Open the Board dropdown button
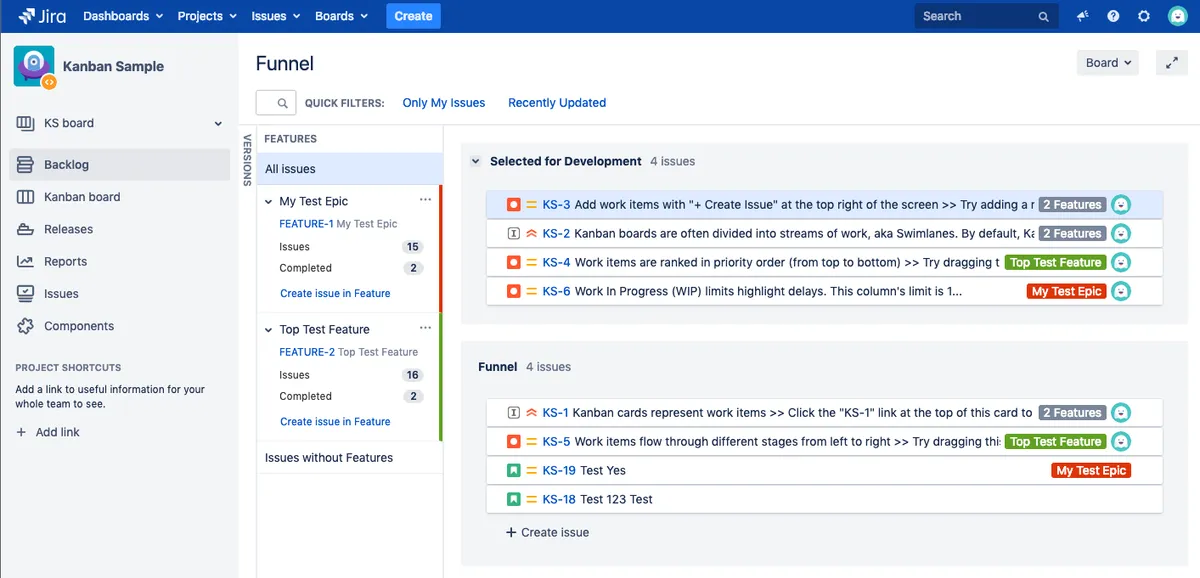Image resolution: width=1200 pixels, height=578 pixels. (x=1108, y=63)
